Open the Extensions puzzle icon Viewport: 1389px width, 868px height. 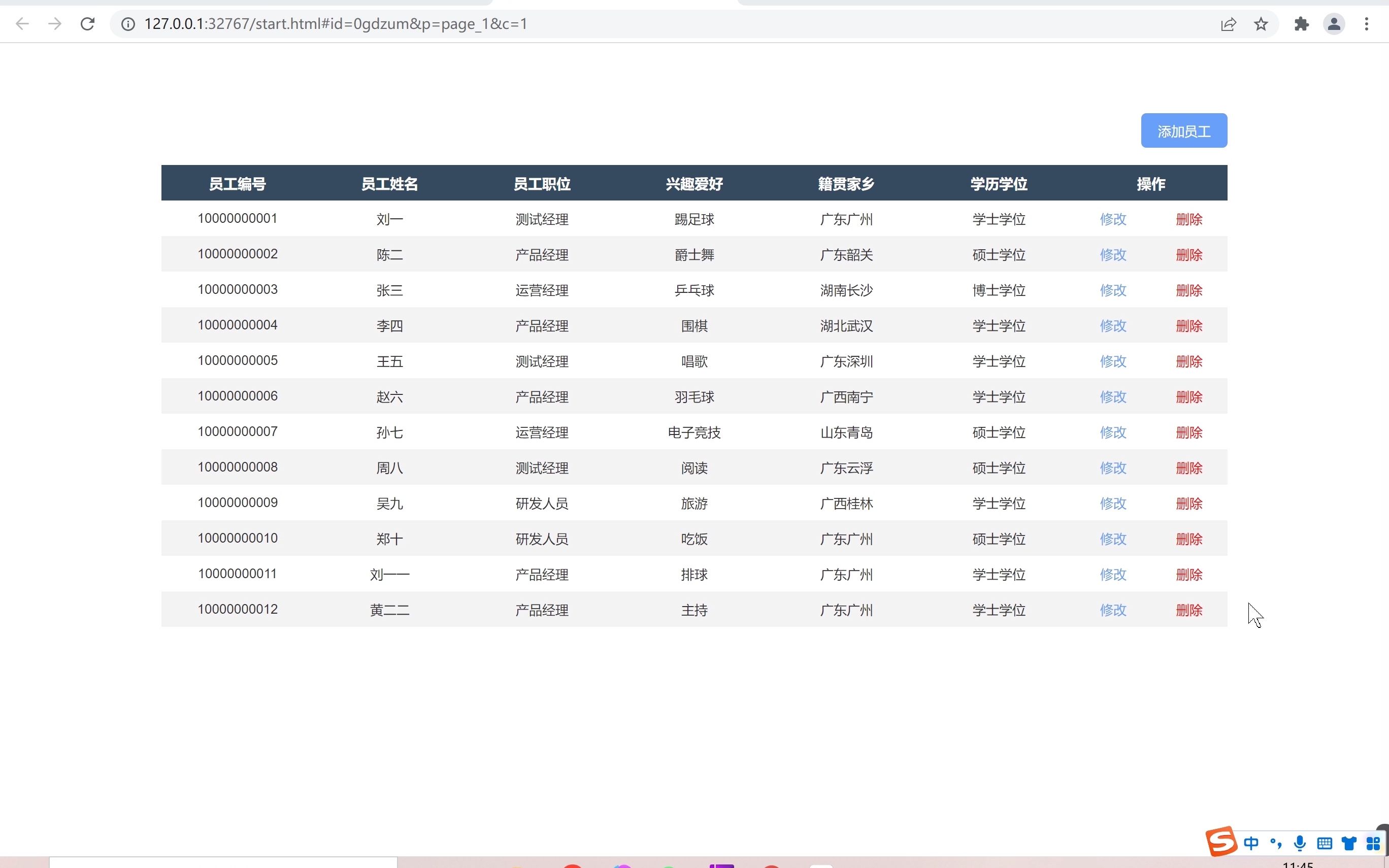(x=1301, y=24)
